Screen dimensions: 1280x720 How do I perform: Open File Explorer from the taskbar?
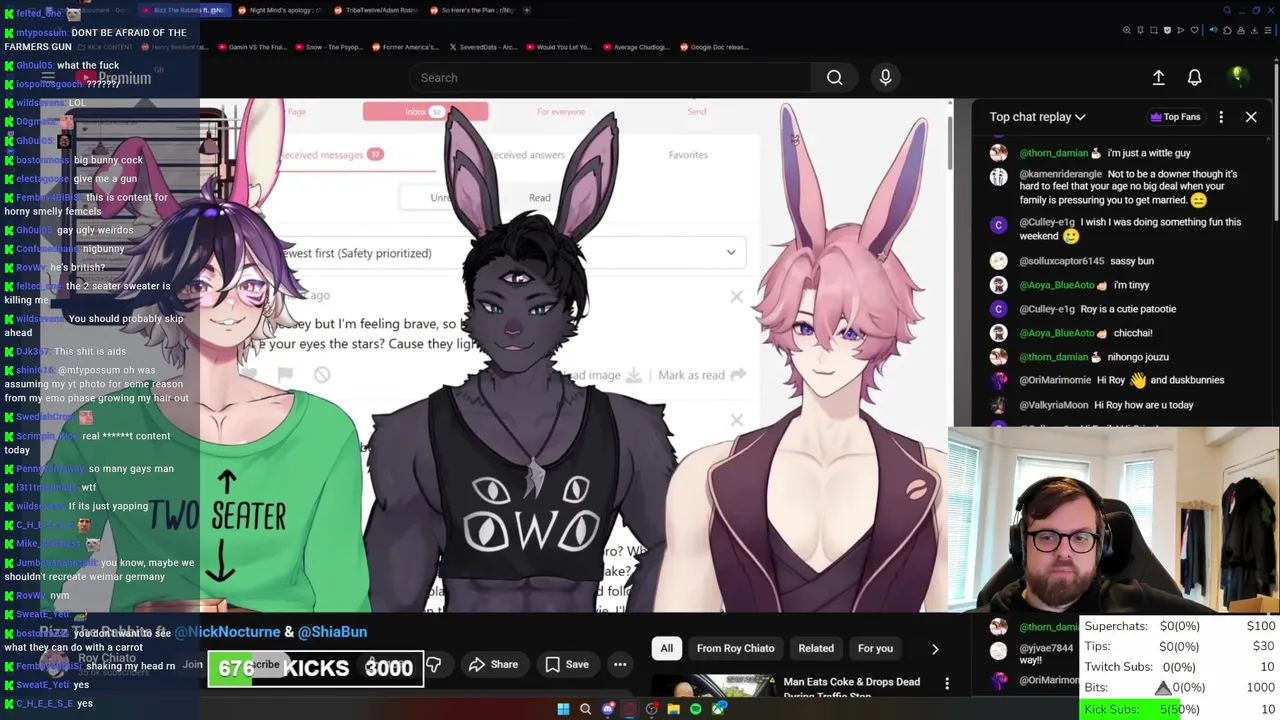click(x=674, y=709)
